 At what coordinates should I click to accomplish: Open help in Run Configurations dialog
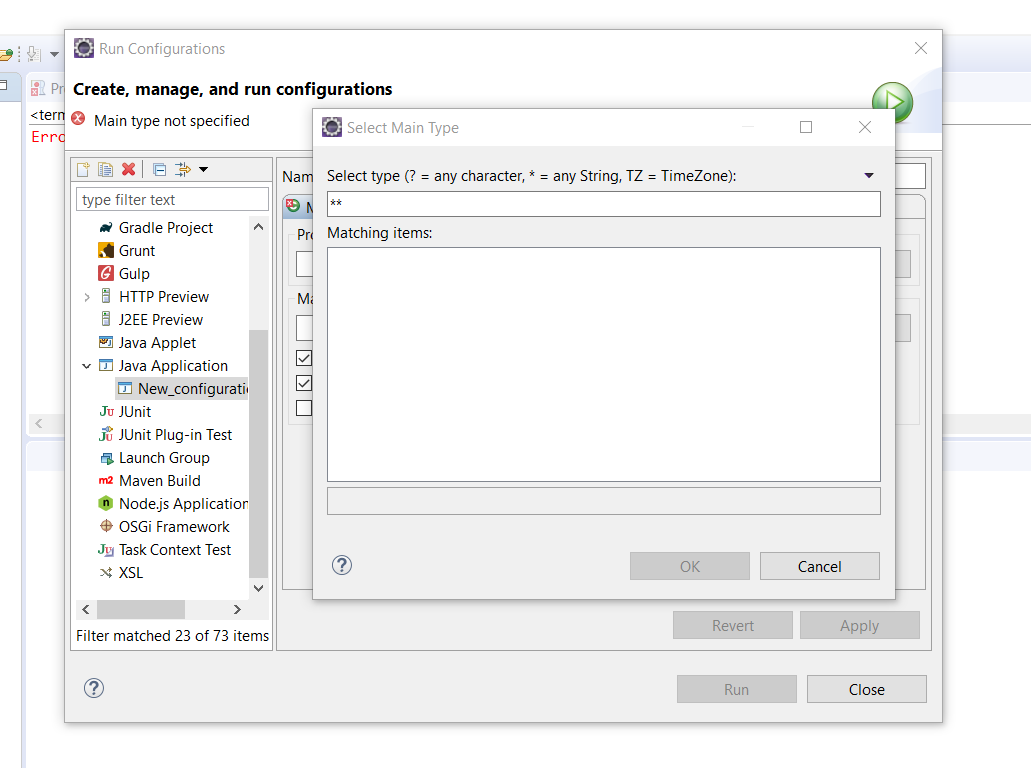pyautogui.click(x=94, y=688)
